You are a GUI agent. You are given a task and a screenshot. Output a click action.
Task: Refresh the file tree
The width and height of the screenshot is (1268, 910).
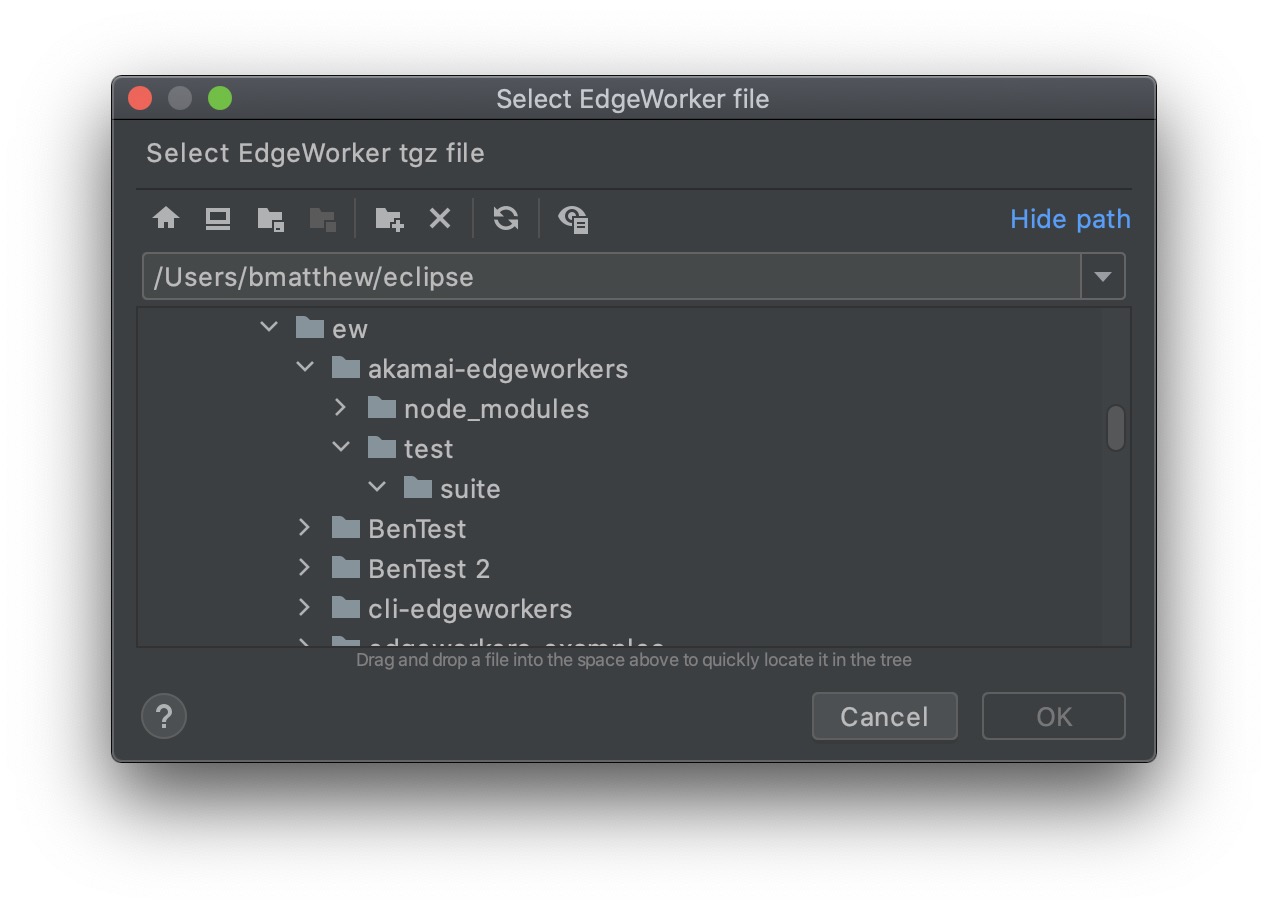(x=506, y=218)
